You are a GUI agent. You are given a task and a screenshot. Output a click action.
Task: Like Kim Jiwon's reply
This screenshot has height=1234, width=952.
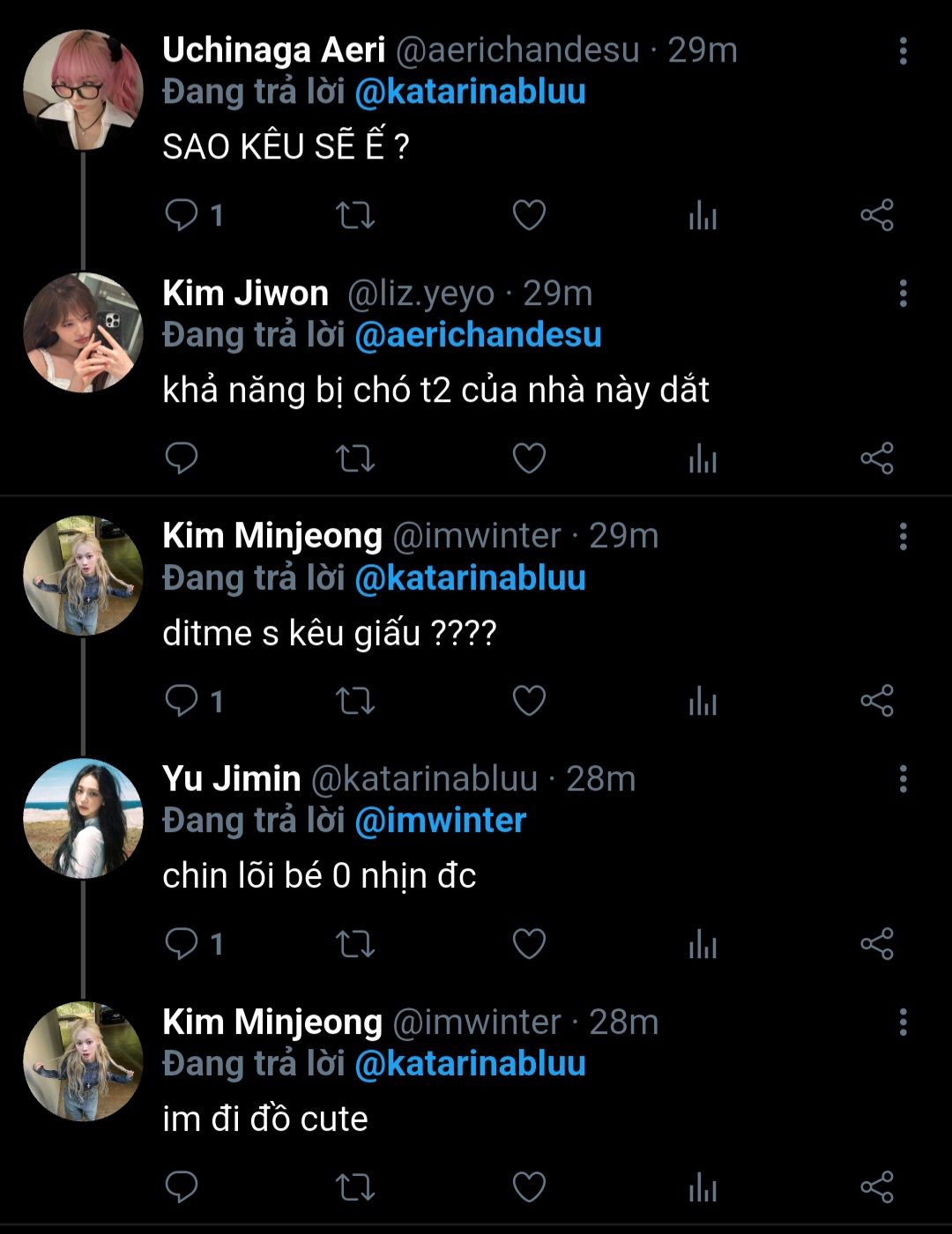[529, 458]
